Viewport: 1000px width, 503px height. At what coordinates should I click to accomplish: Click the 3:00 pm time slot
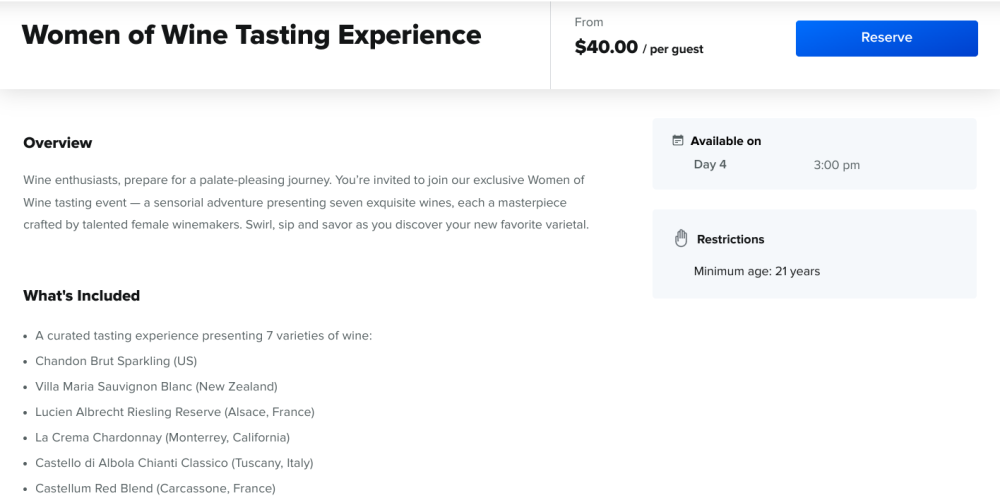pyautogui.click(x=836, y=165)
